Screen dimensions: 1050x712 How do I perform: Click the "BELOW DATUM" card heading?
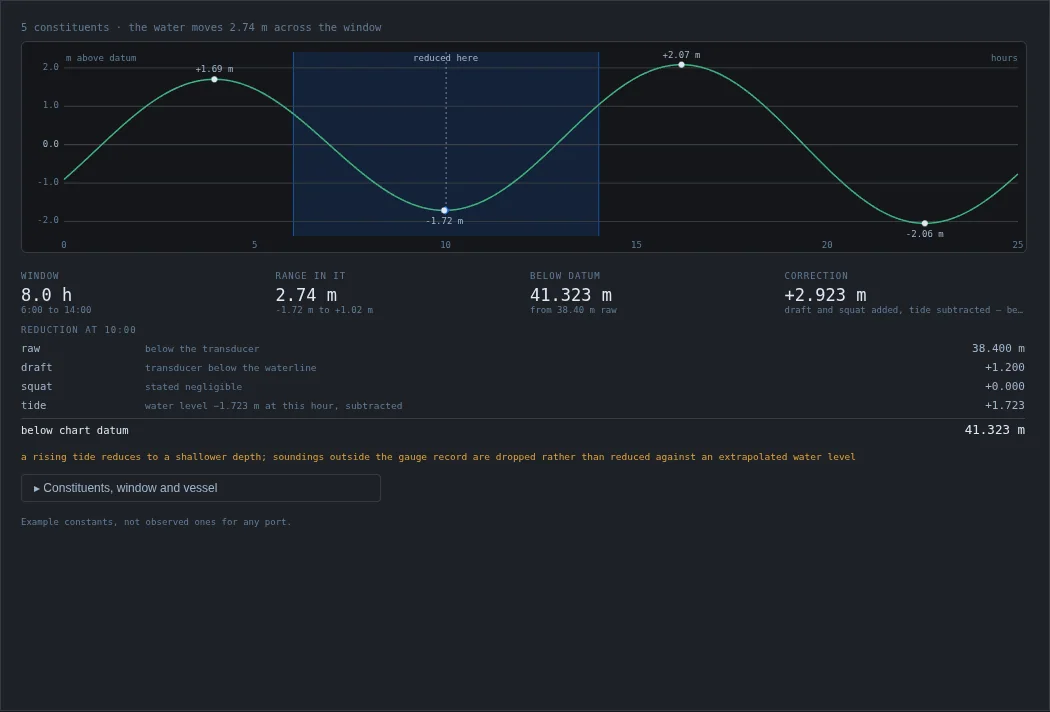point(565,276)
